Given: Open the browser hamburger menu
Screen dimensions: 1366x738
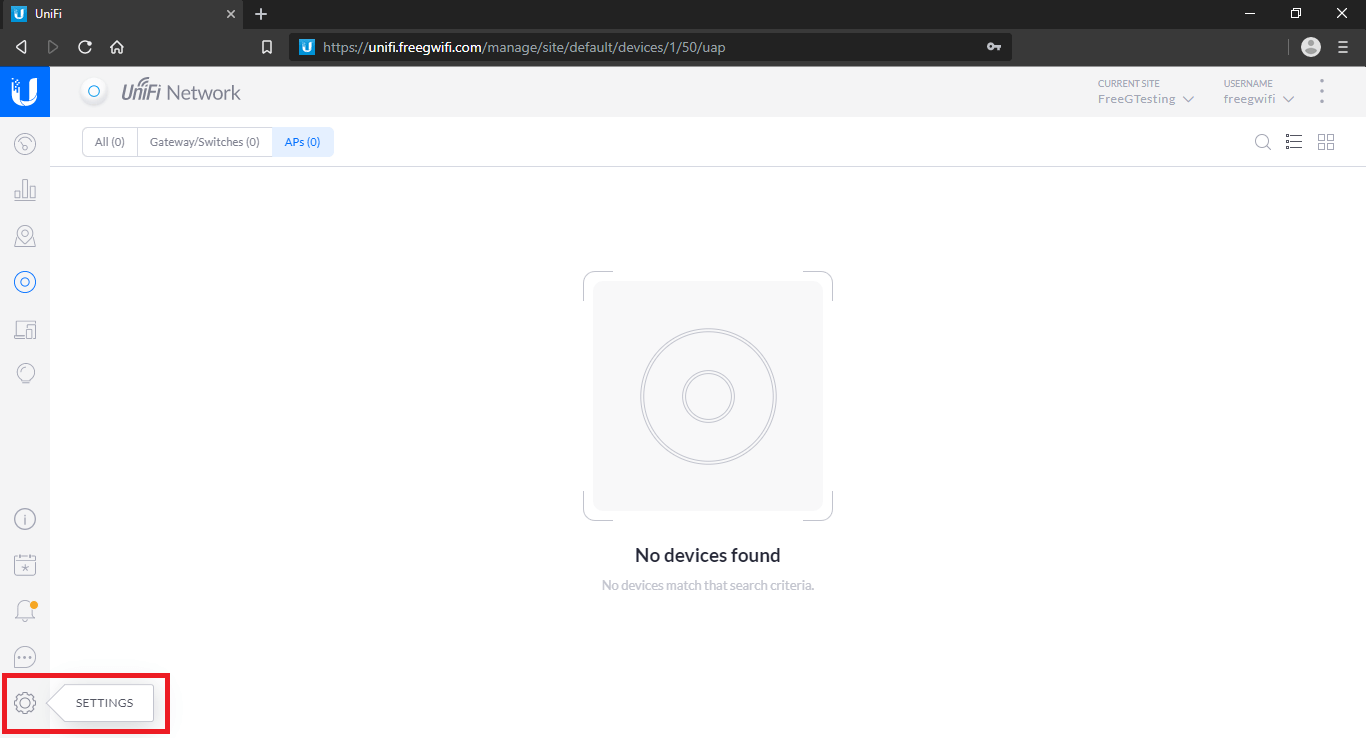Looking at the screenshot, I should coord(1343,47).
